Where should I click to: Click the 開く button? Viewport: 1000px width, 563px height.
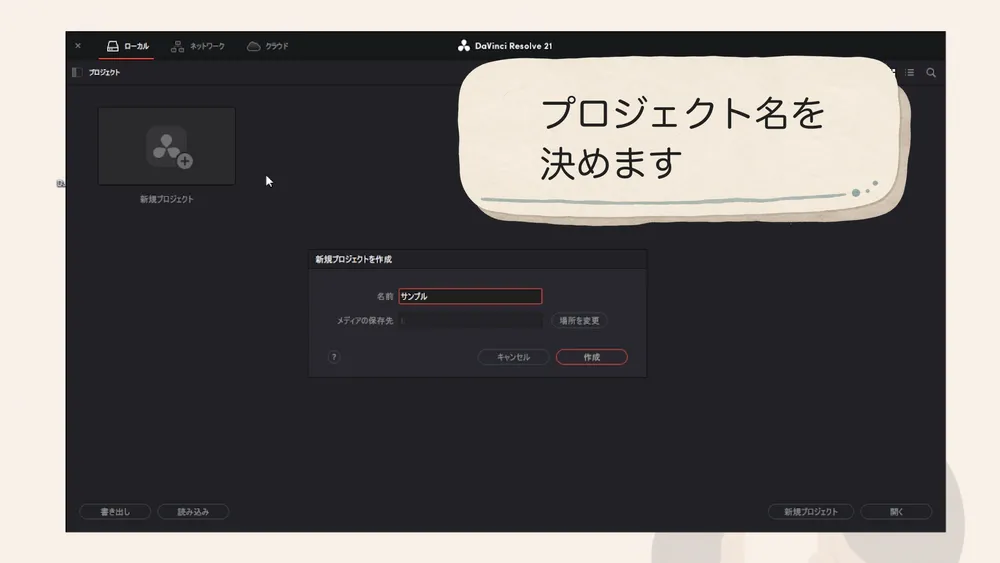point(896,511)
